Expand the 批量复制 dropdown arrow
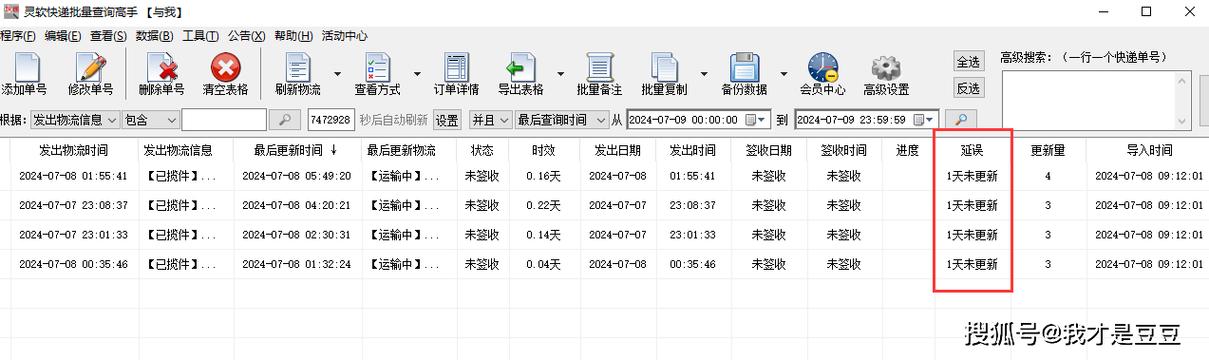1209x360 pixels. [x=704, y=74]
